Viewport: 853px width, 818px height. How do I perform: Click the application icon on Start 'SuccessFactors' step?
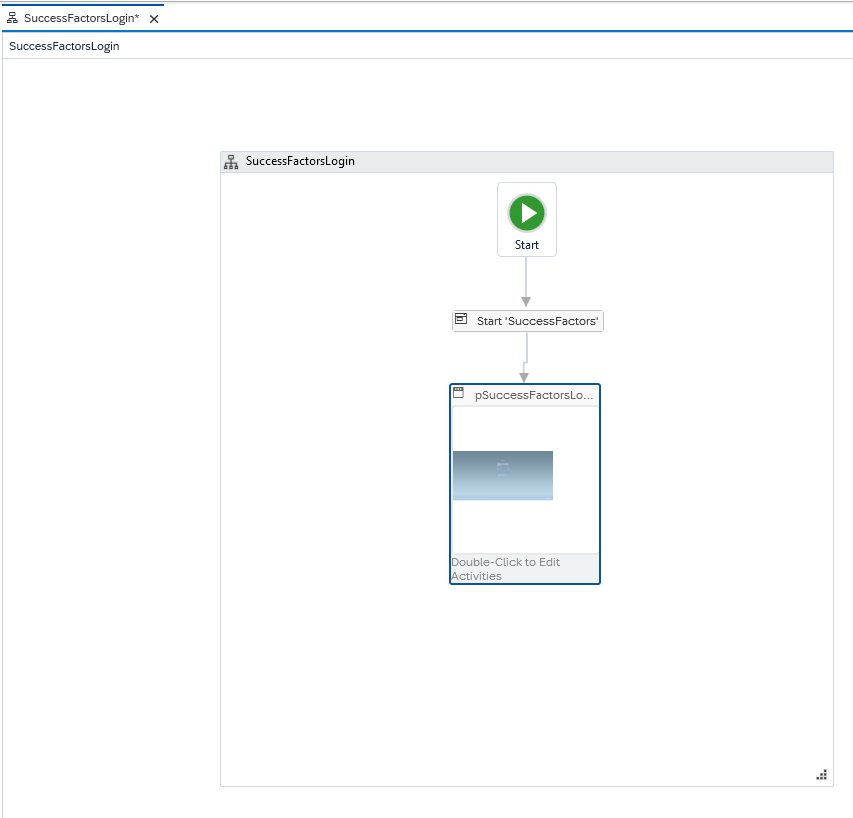click(x=461, y=319)
